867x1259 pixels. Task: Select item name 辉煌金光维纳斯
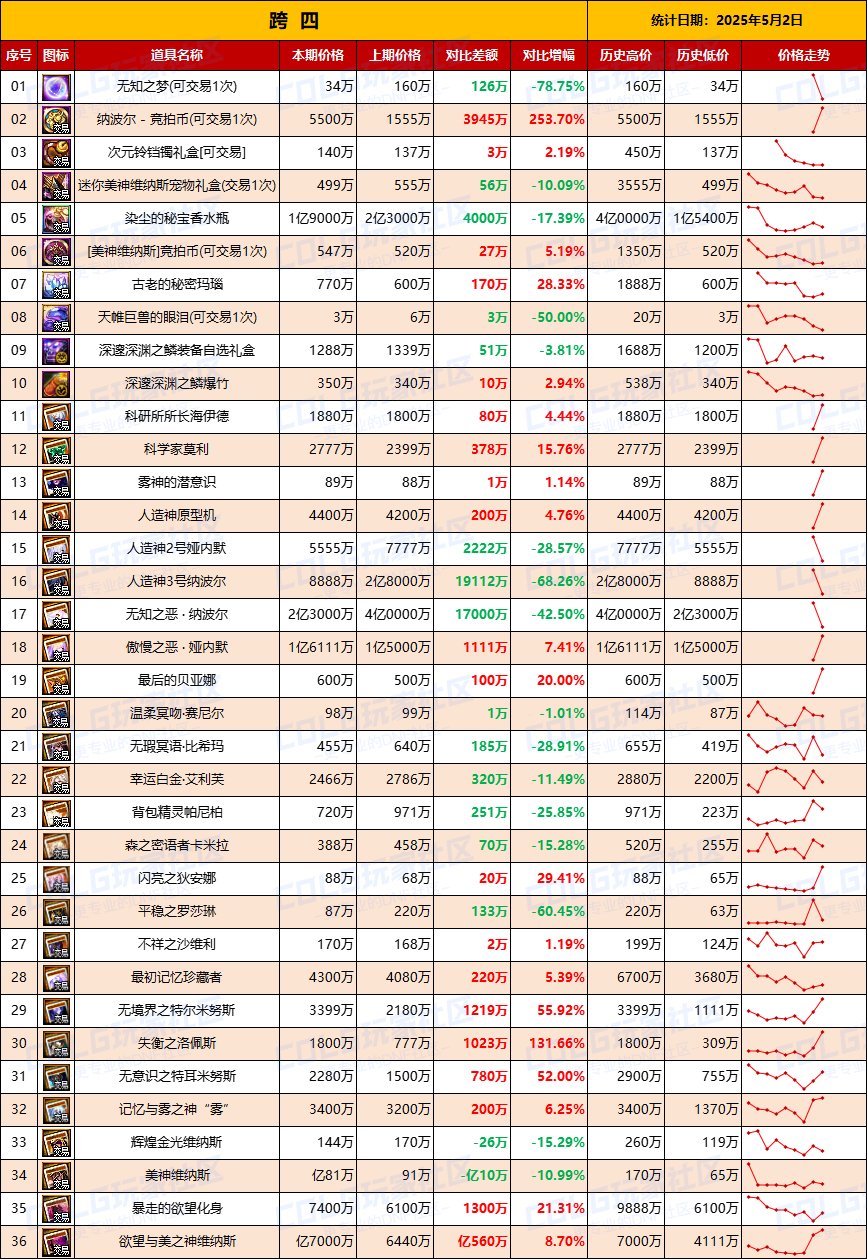tap(177, 1142)
